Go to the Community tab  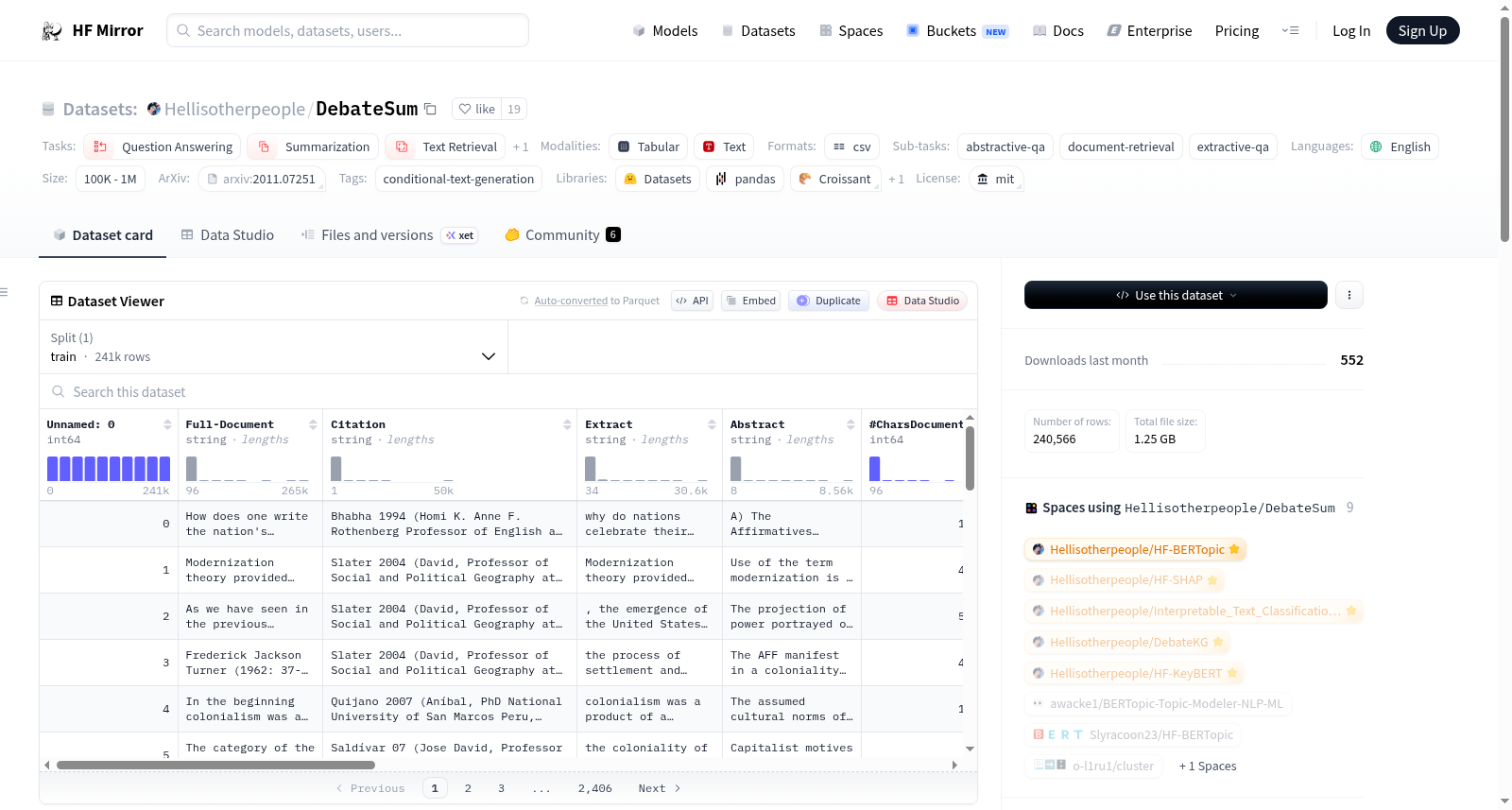562,235
